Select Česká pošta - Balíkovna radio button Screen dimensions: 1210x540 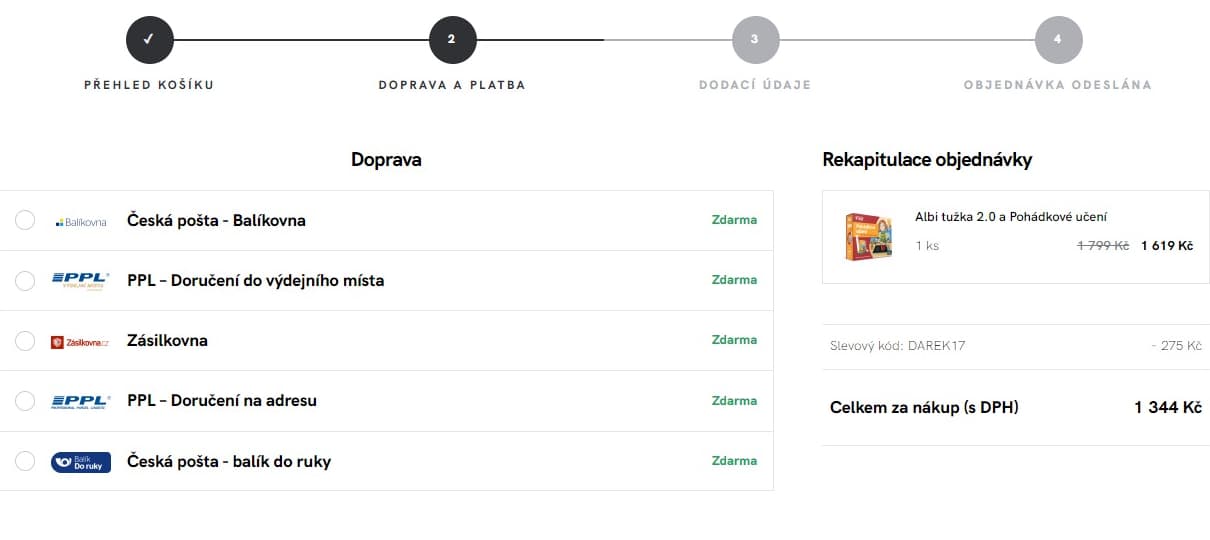[x=25, y=220]
